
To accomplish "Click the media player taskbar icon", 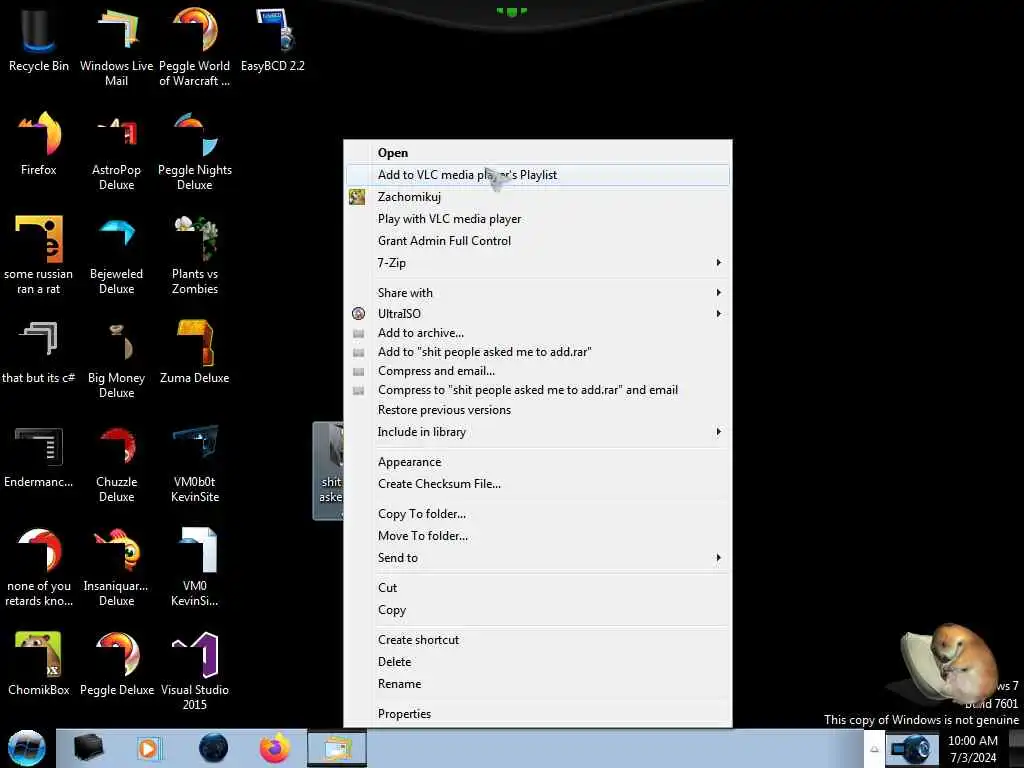I will 148,748.
